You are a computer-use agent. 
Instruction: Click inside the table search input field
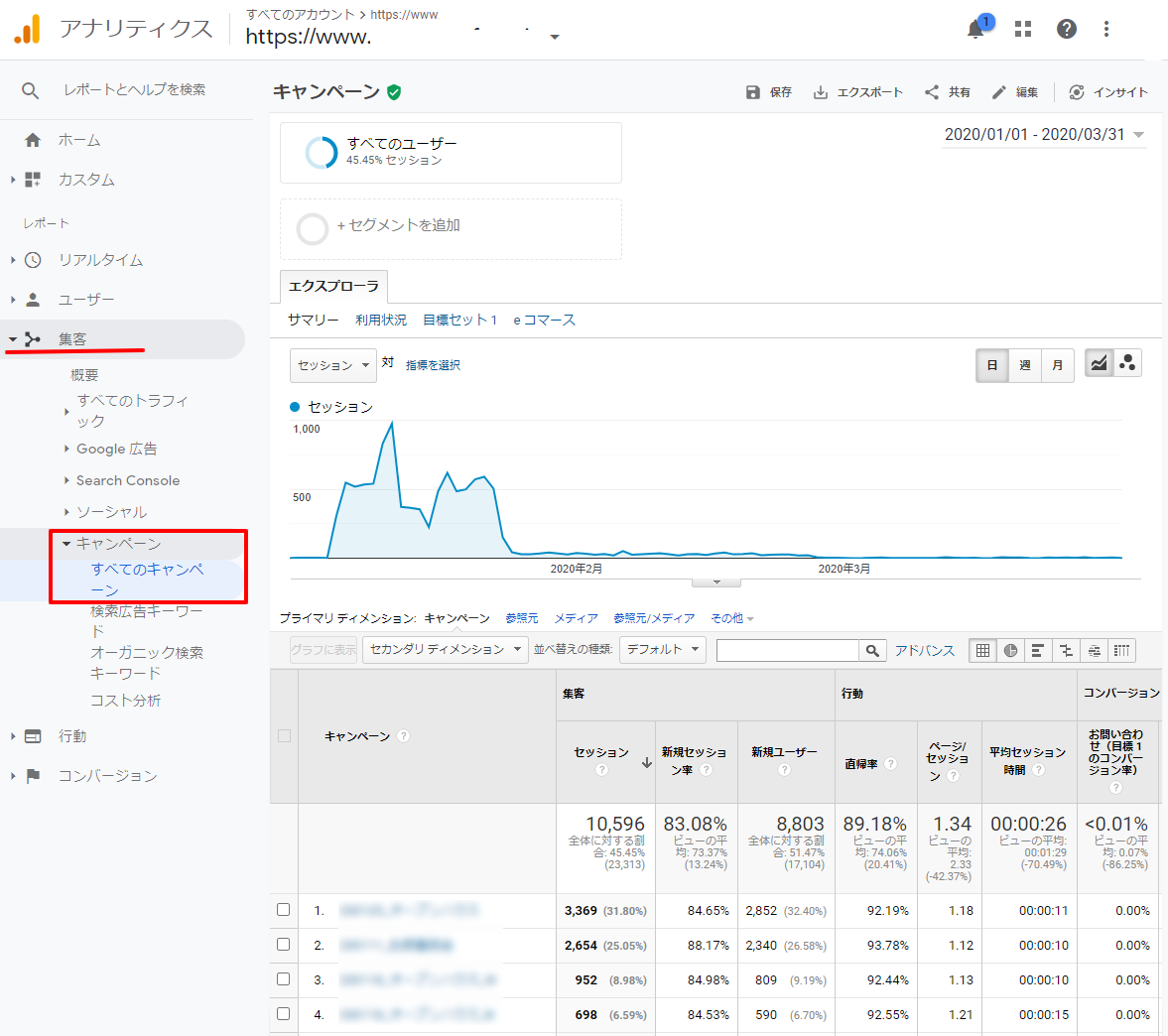787,650
